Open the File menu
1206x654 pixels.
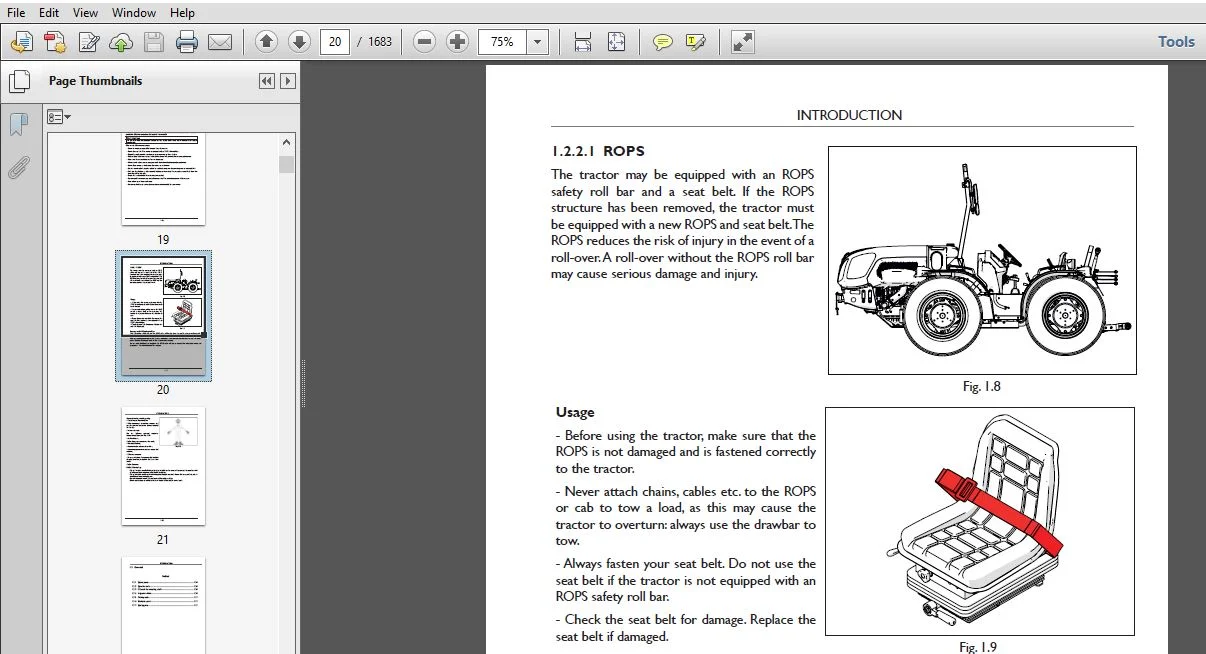(x=17, y=13)
